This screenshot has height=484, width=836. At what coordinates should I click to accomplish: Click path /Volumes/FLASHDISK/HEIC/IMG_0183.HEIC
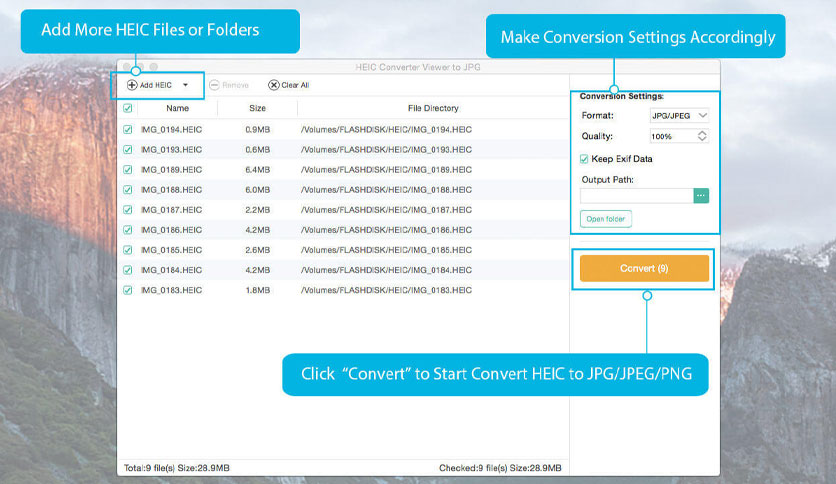click(x=386, y=290)
